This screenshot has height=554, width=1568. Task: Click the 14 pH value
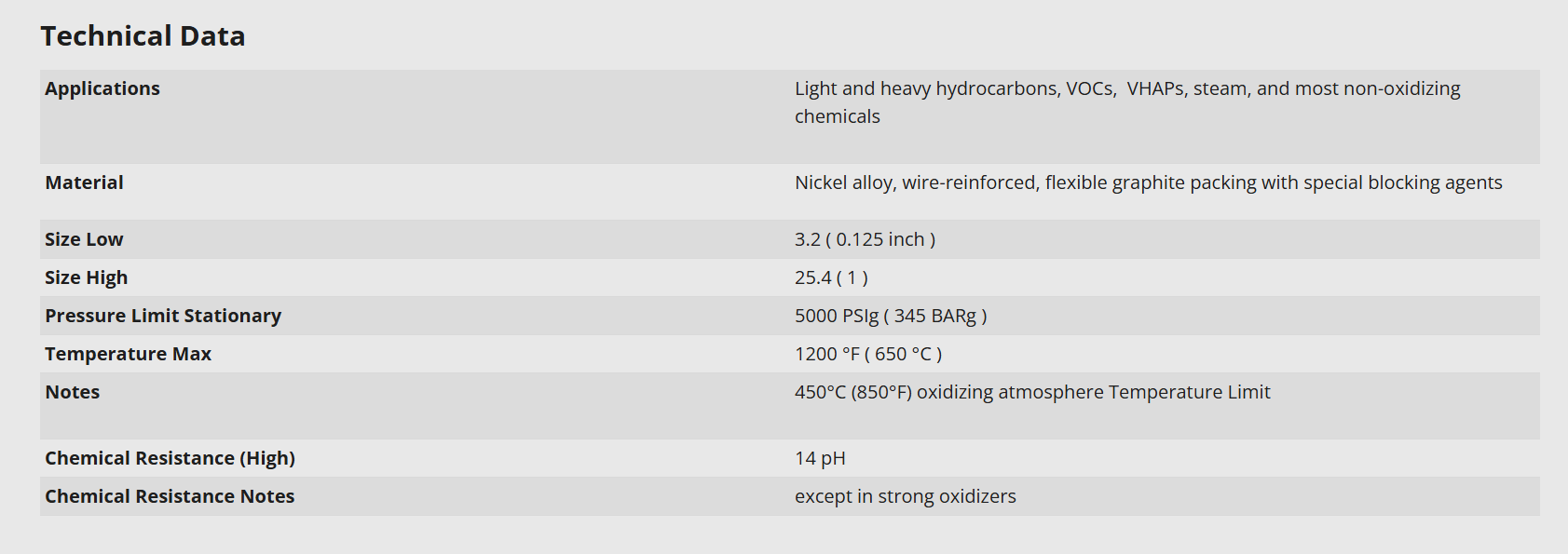click(820, 458)
